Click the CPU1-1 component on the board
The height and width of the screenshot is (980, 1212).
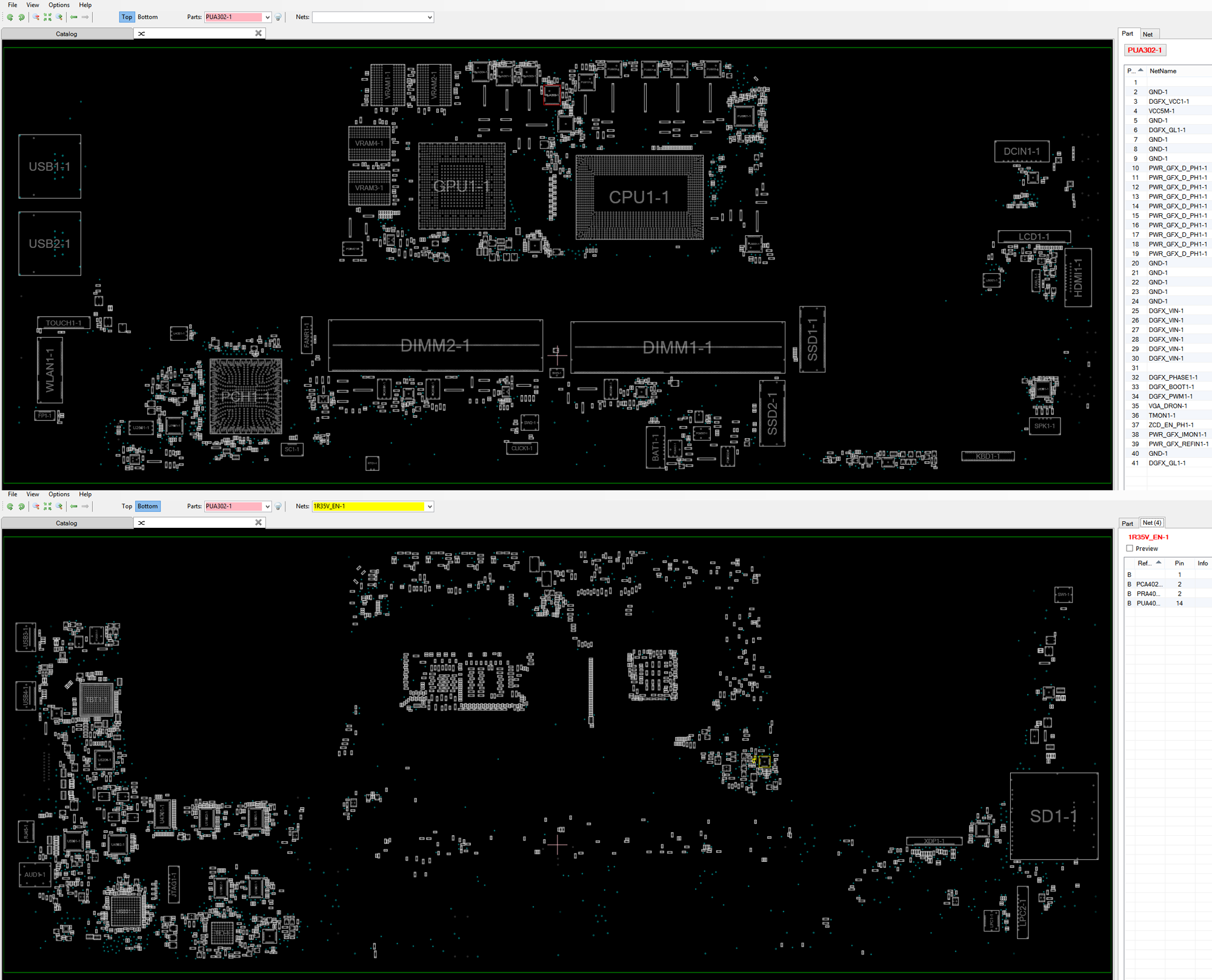click(x=639, y=197)
